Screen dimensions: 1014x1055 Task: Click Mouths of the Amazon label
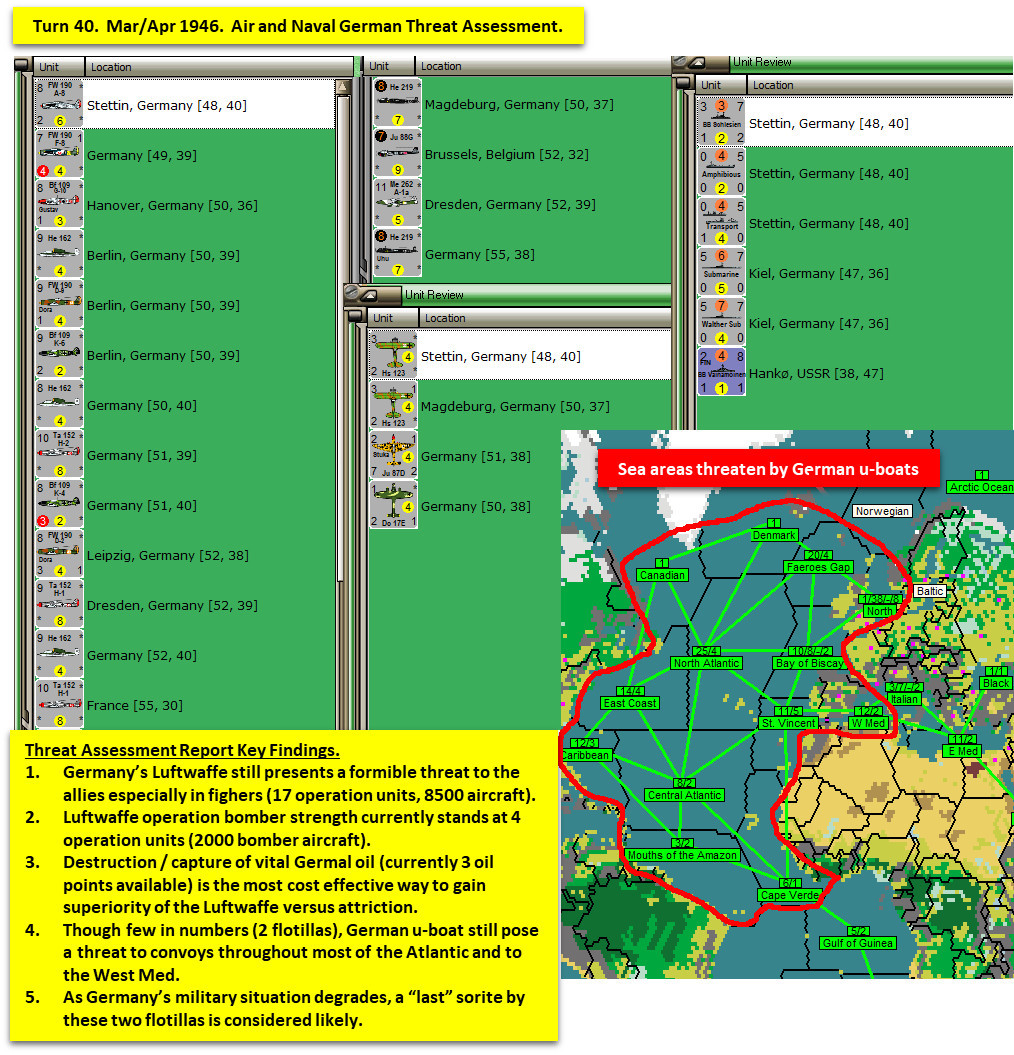coord(682,854)
